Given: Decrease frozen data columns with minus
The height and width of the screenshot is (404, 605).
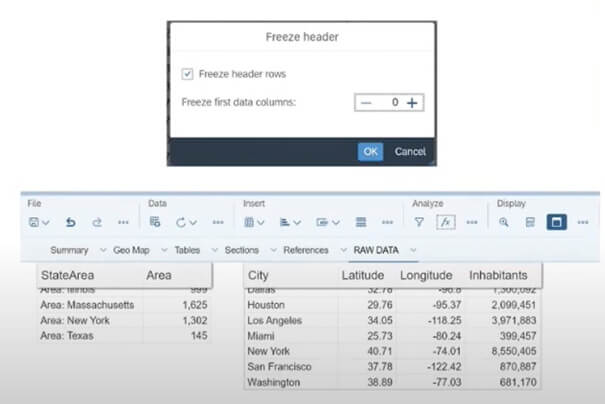Looking at the screenshot, I should (x=366, y=103).
